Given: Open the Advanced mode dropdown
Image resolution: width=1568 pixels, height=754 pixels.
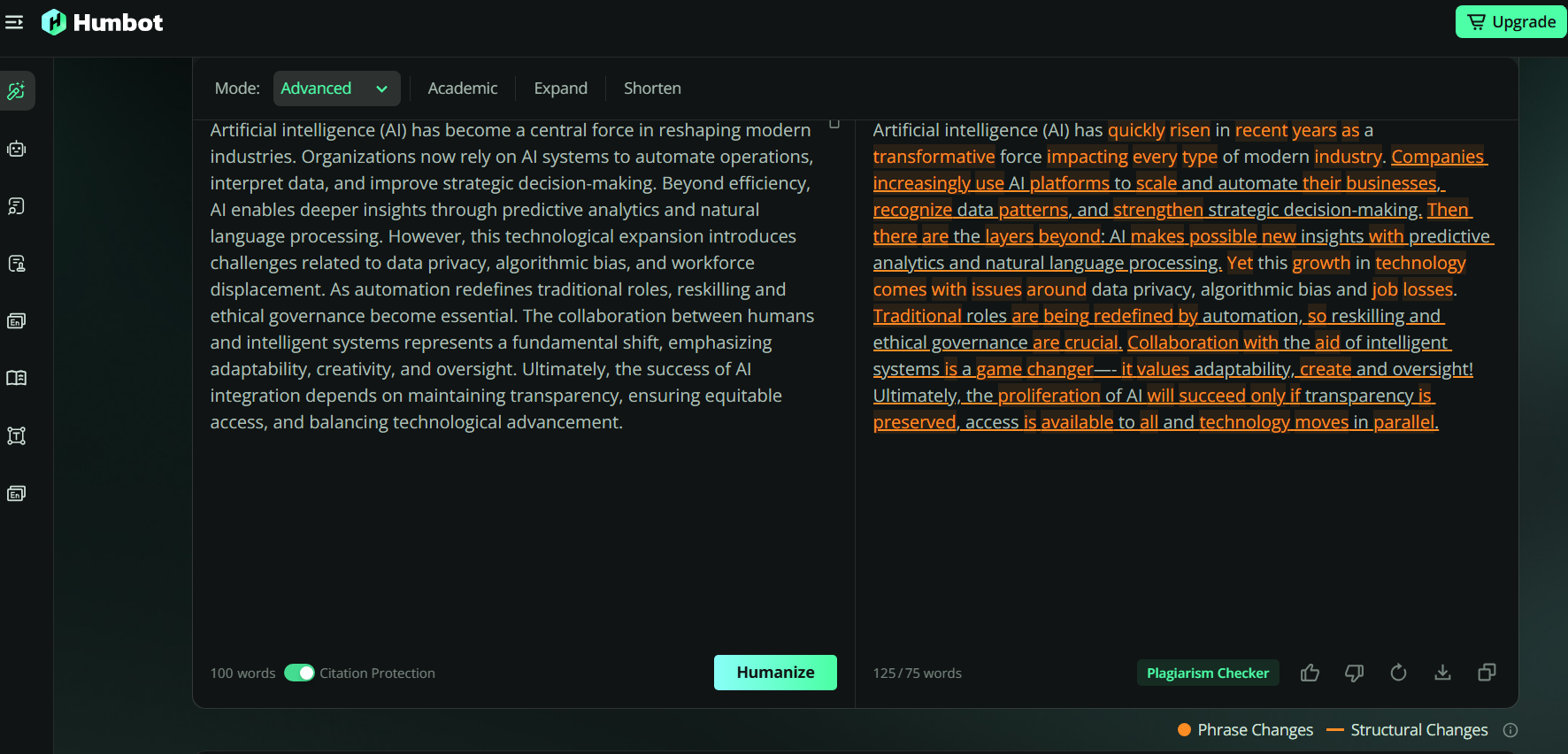Looking at the screenshot, I should coord(335,88).
